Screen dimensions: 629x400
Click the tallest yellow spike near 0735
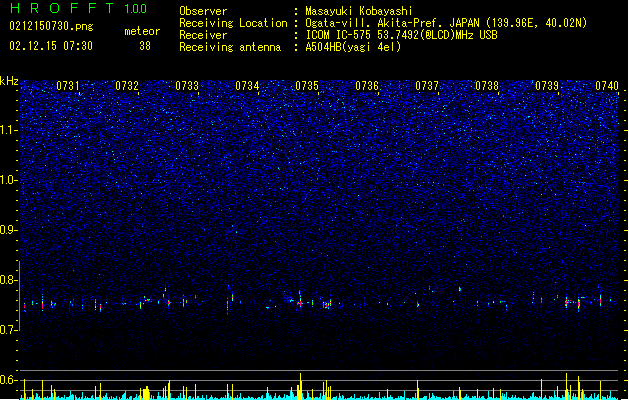point(300,386)
